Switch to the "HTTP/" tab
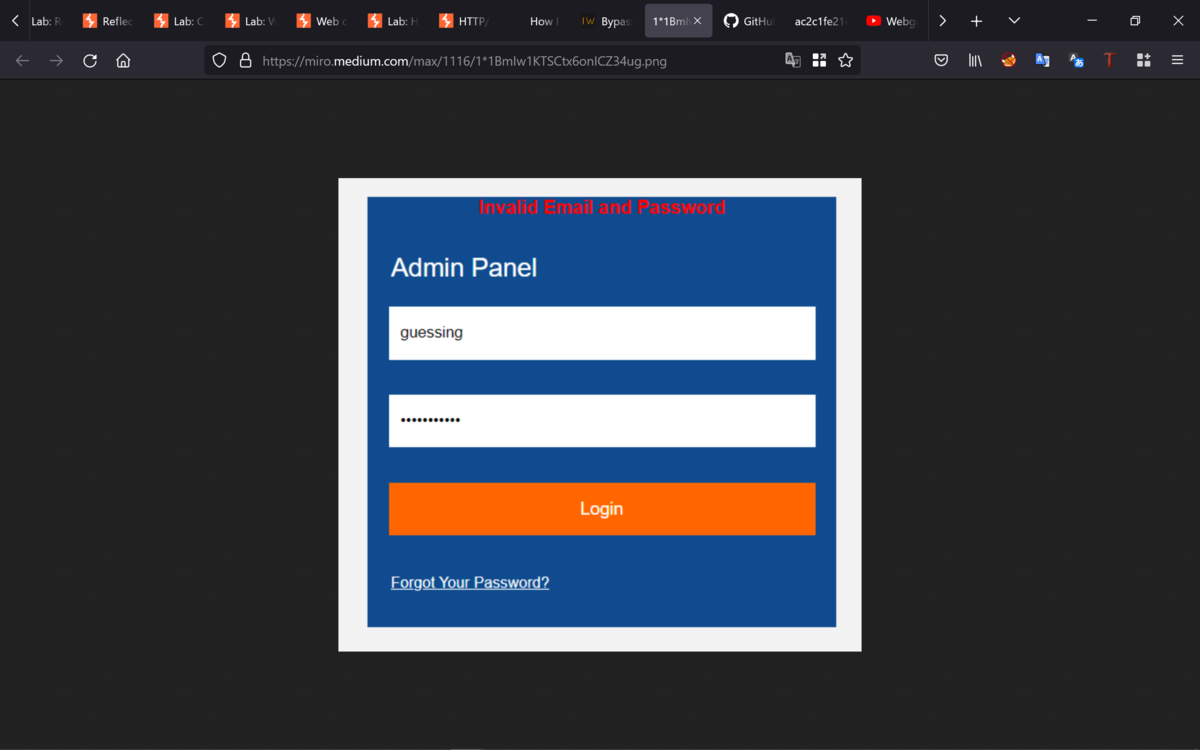The height and width of the screenshot is (750, 1200). tap(464, 21)
